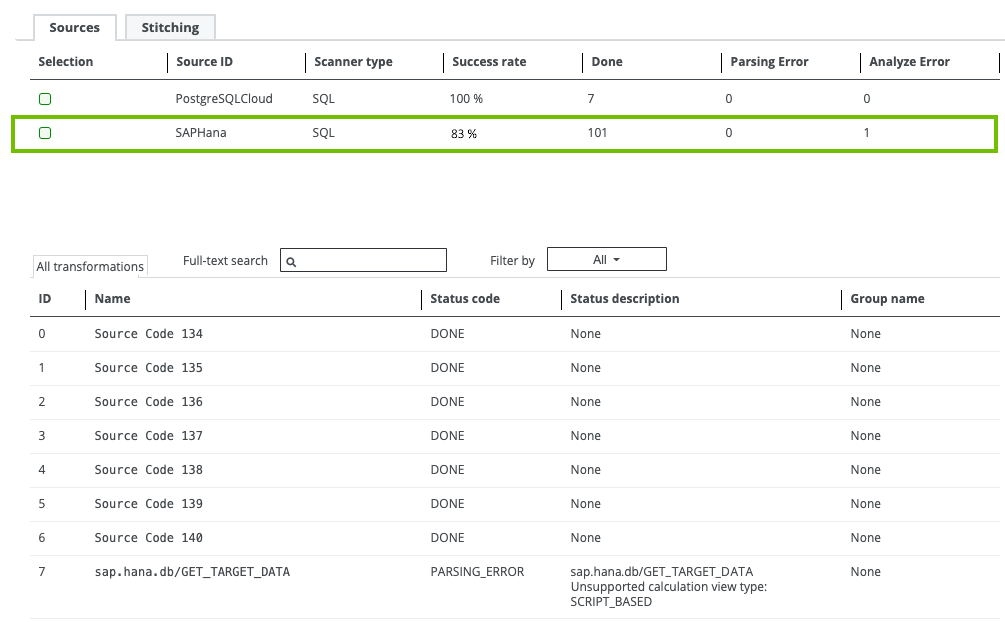Click the Group name column header
Image resolution: width=1005 pixels, height=622 pixels.
pos(887,299)
